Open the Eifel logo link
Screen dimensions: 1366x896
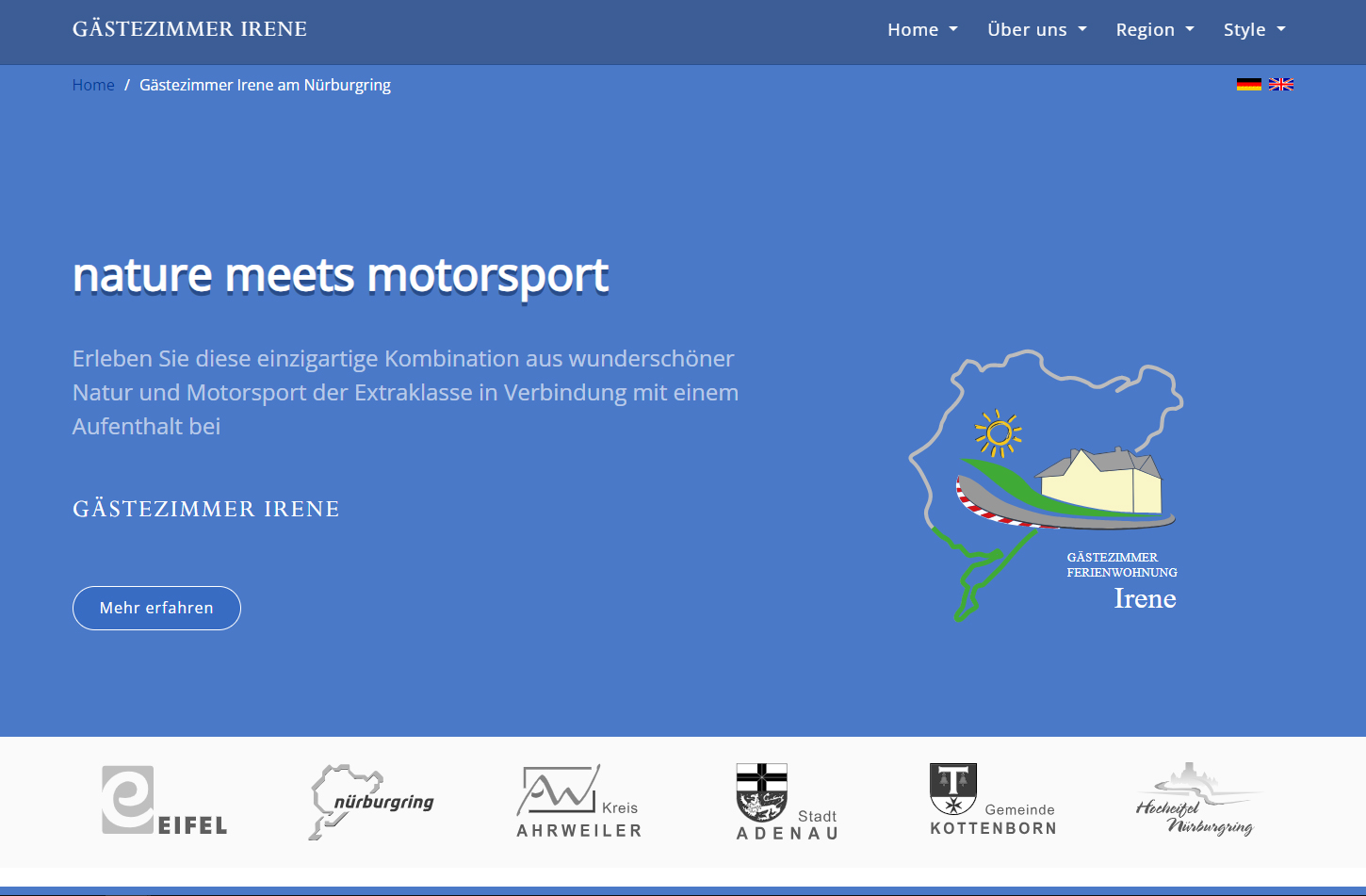pyautogui.click(x=164, y=801)
